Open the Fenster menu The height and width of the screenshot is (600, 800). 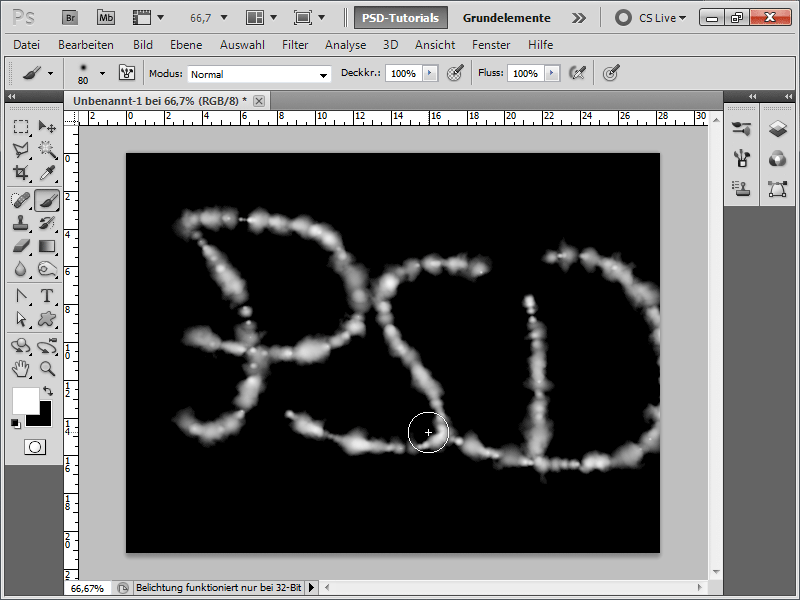(x=491, y=45)
